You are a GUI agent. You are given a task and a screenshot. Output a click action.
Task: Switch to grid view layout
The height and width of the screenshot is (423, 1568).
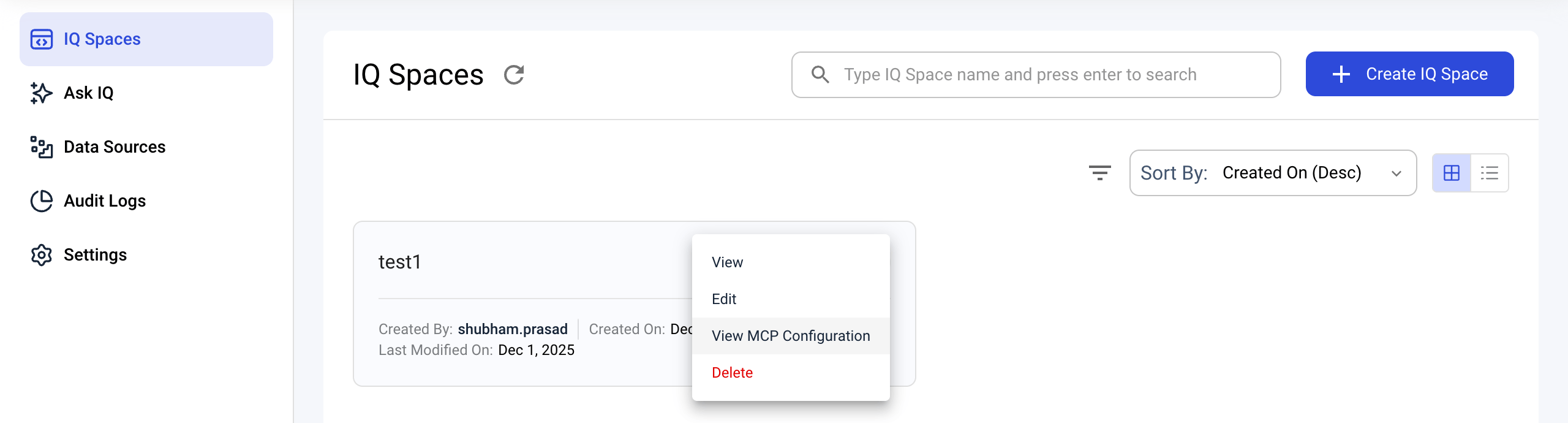(1453, 172)
